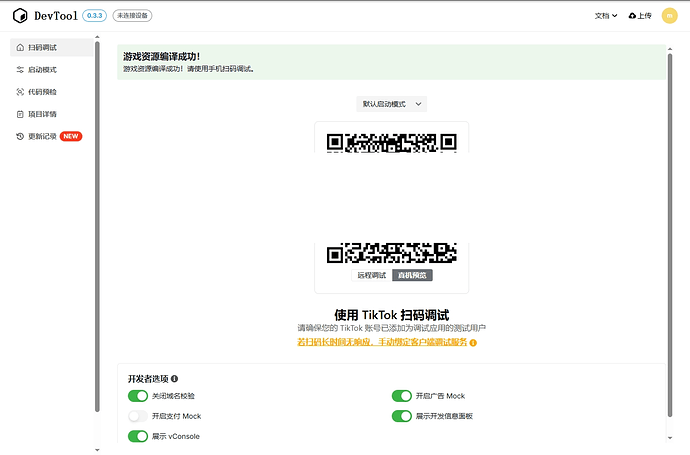Click the sidebar vertical scrollbar
This screenshot has width=690, height=455.
pyautogui.click(x=97, y=227)
